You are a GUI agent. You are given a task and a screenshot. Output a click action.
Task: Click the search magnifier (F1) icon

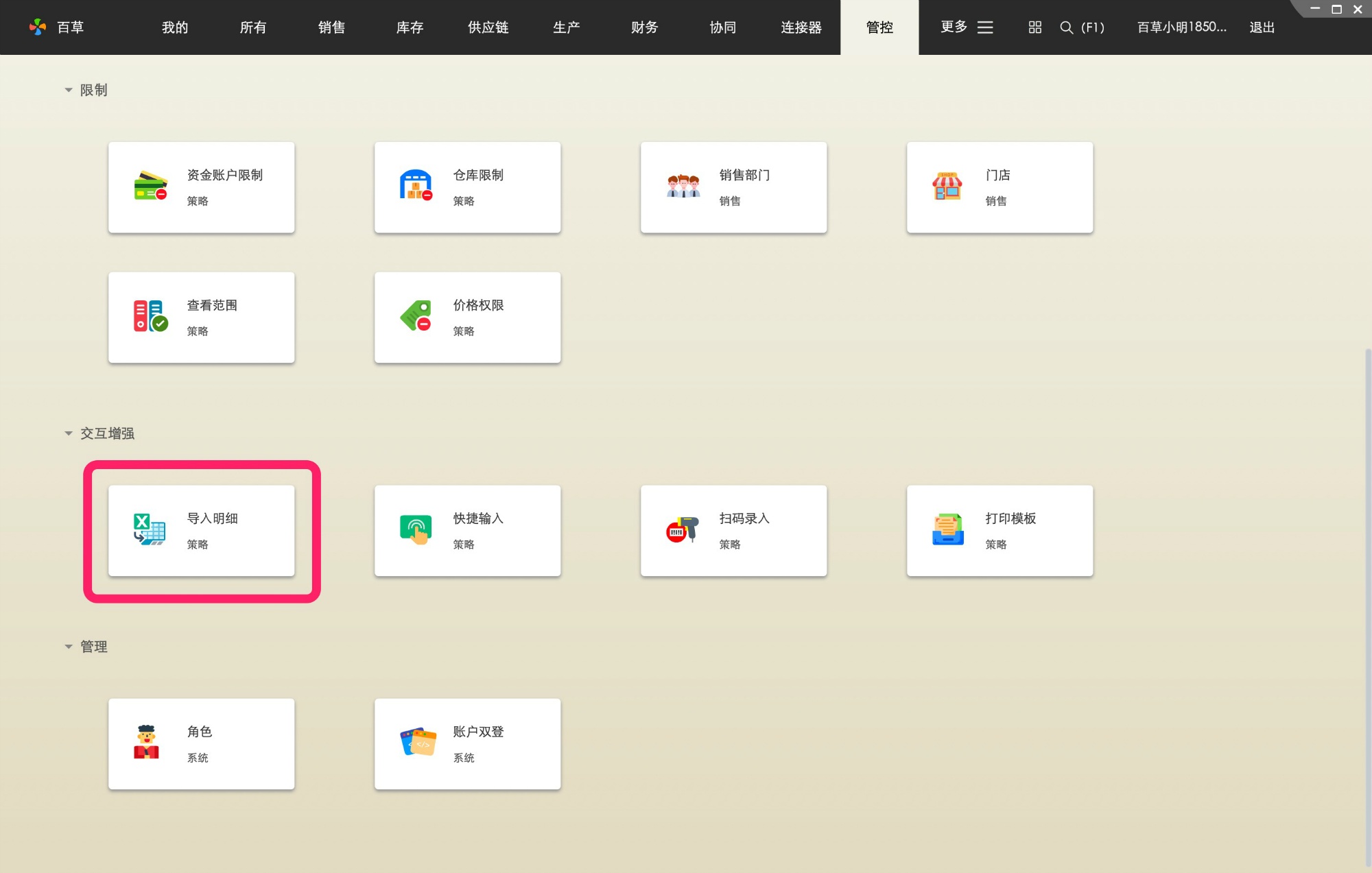point(1067,27)
